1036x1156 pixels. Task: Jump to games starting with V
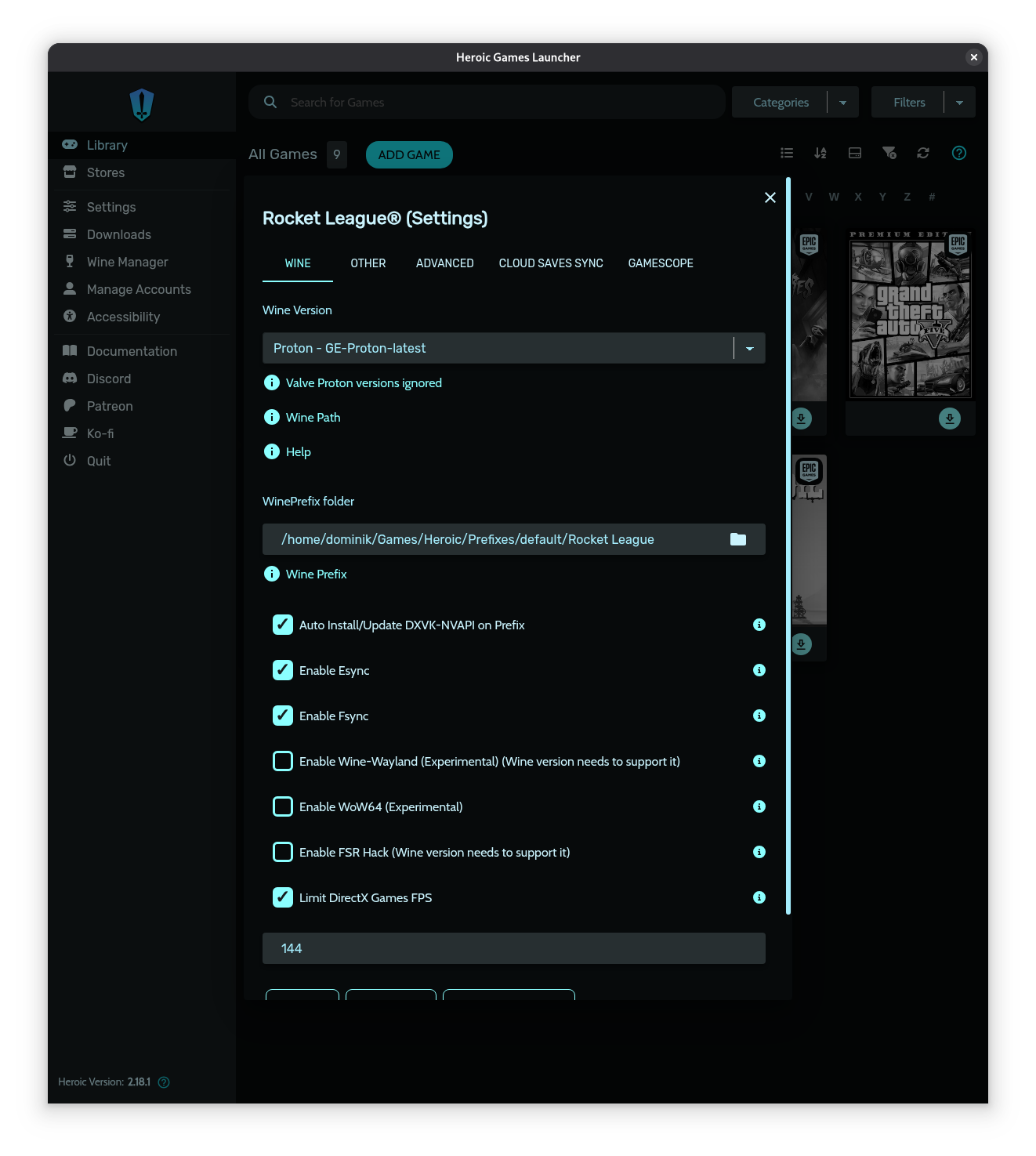click(809, 197)
